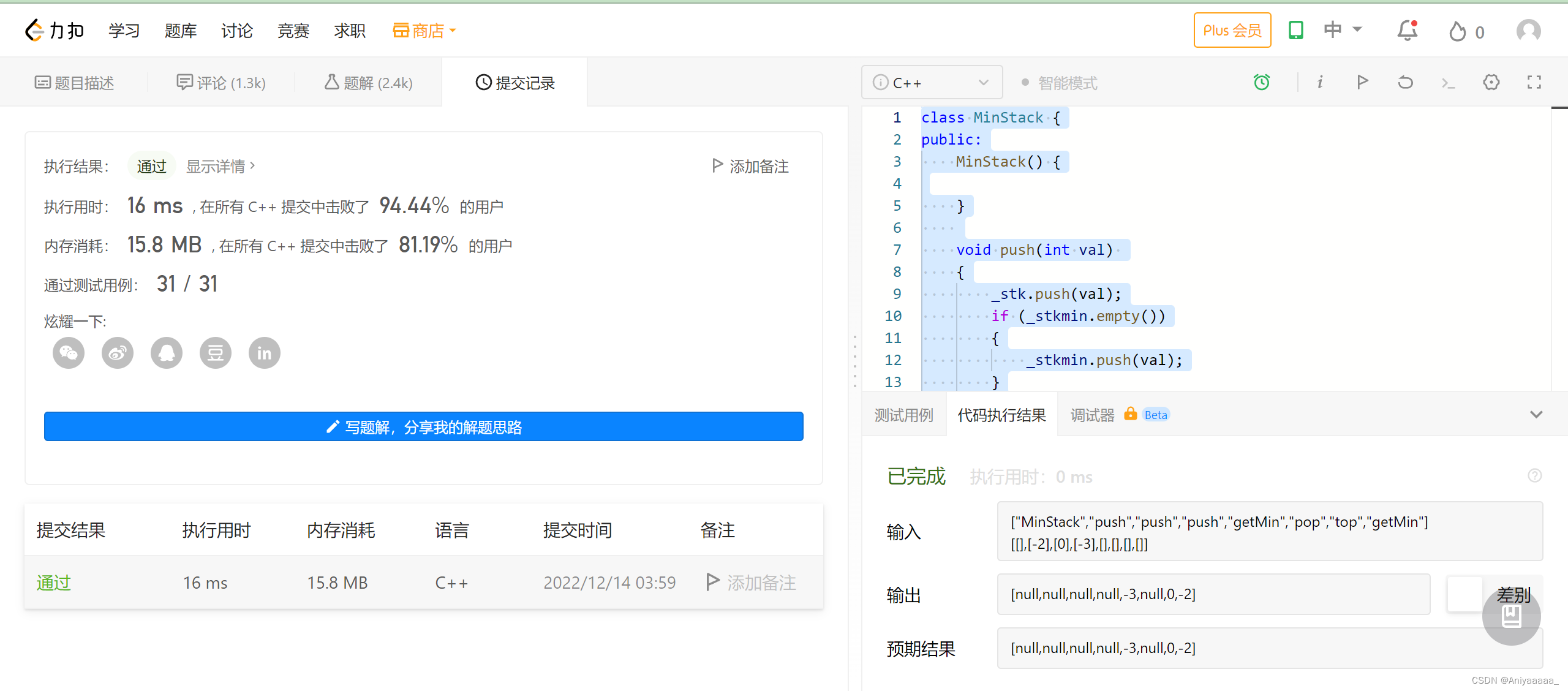Click the 提交时间 column header
Screen dimensions: 1568x691
(578, 530)
